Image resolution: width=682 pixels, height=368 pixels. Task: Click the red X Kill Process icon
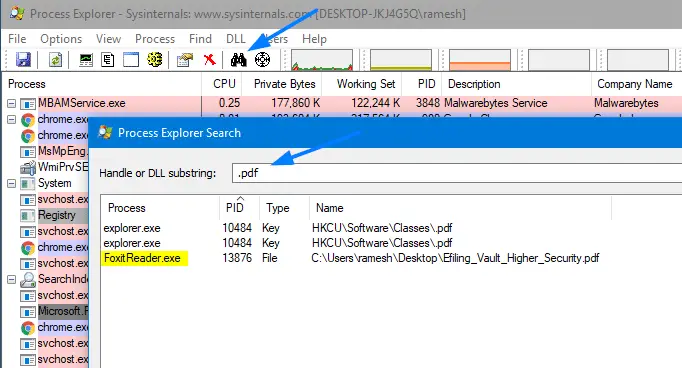coord(210,59)
